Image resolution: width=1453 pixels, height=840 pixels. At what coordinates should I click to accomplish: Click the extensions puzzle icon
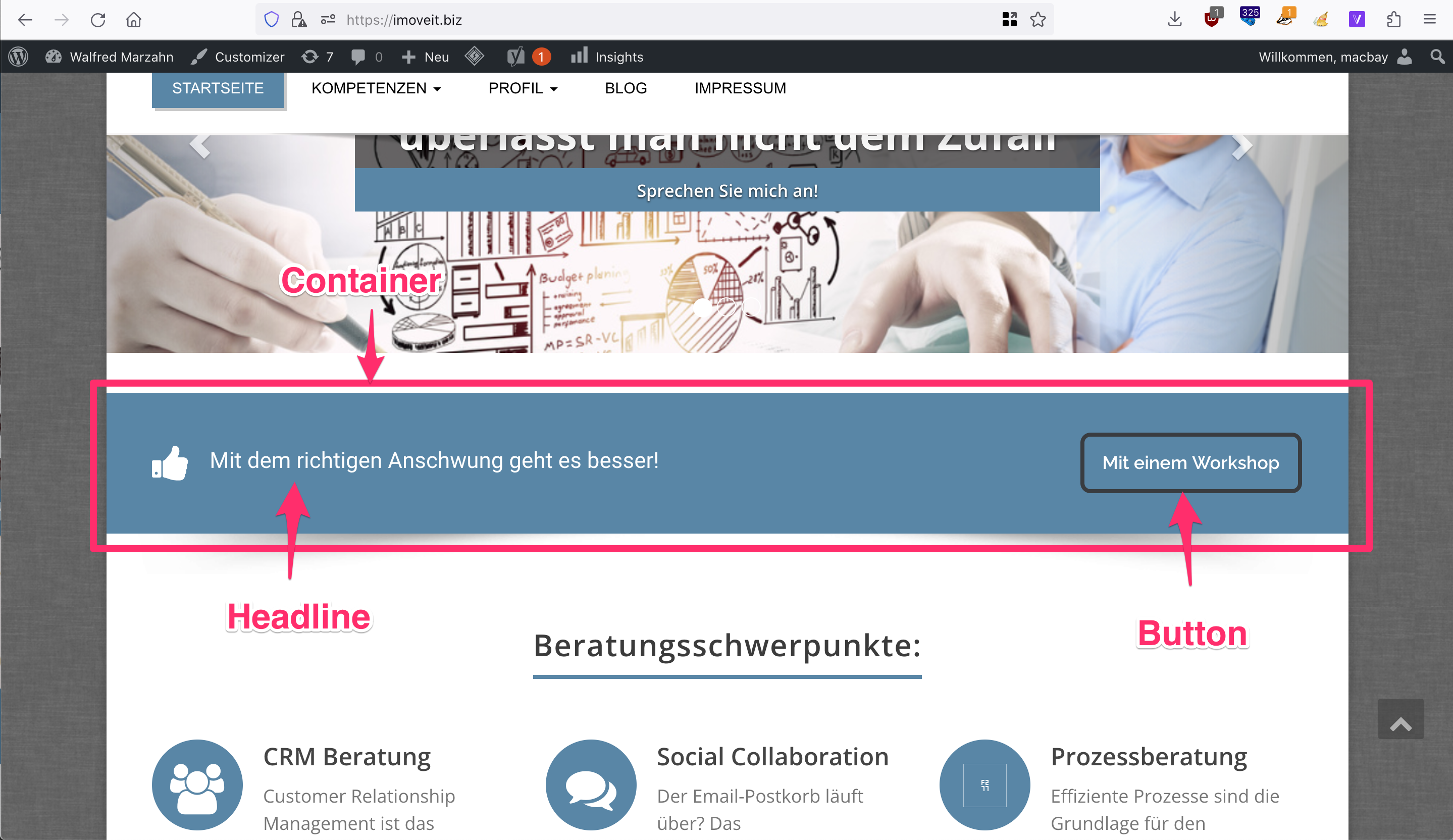[x=1393, y=20]
